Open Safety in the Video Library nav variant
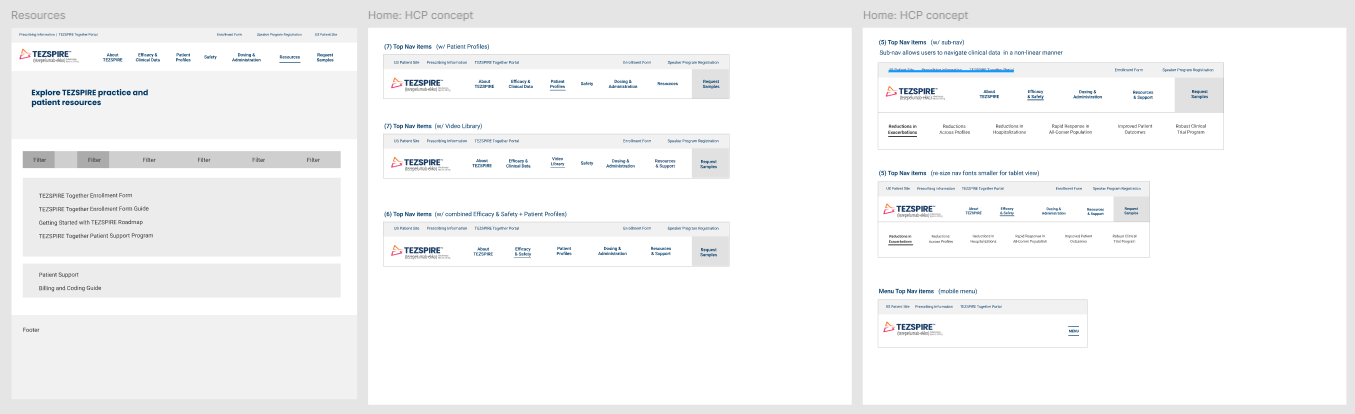This screenshot has height=414, width=1355. click(587, 163)
